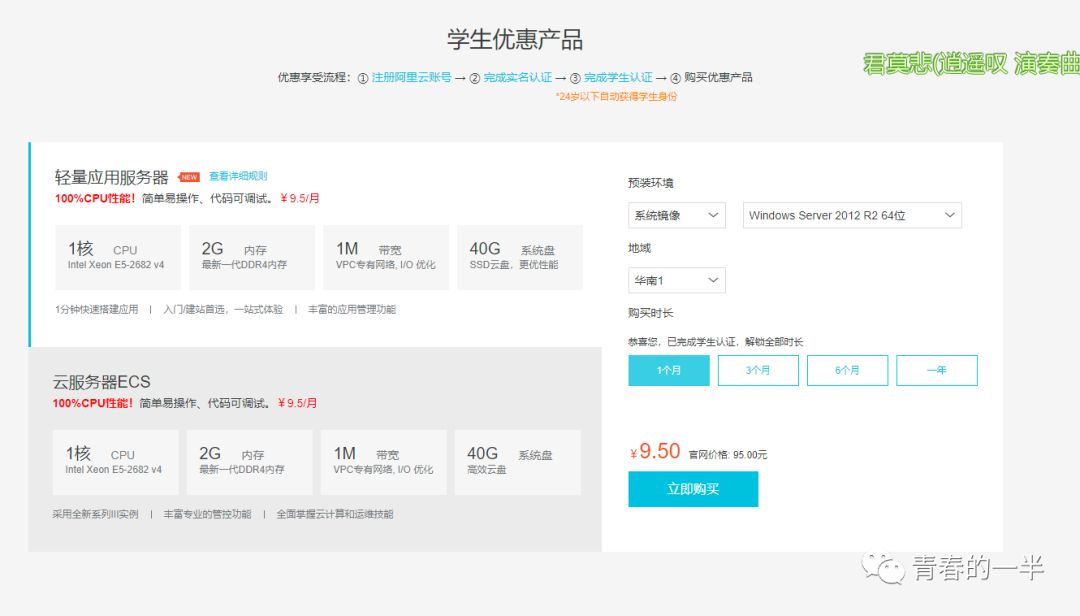Click 丰富的应用管理功能 feature text
Viewport: 1080px width, 616px height.
click(x=352, y=309)
